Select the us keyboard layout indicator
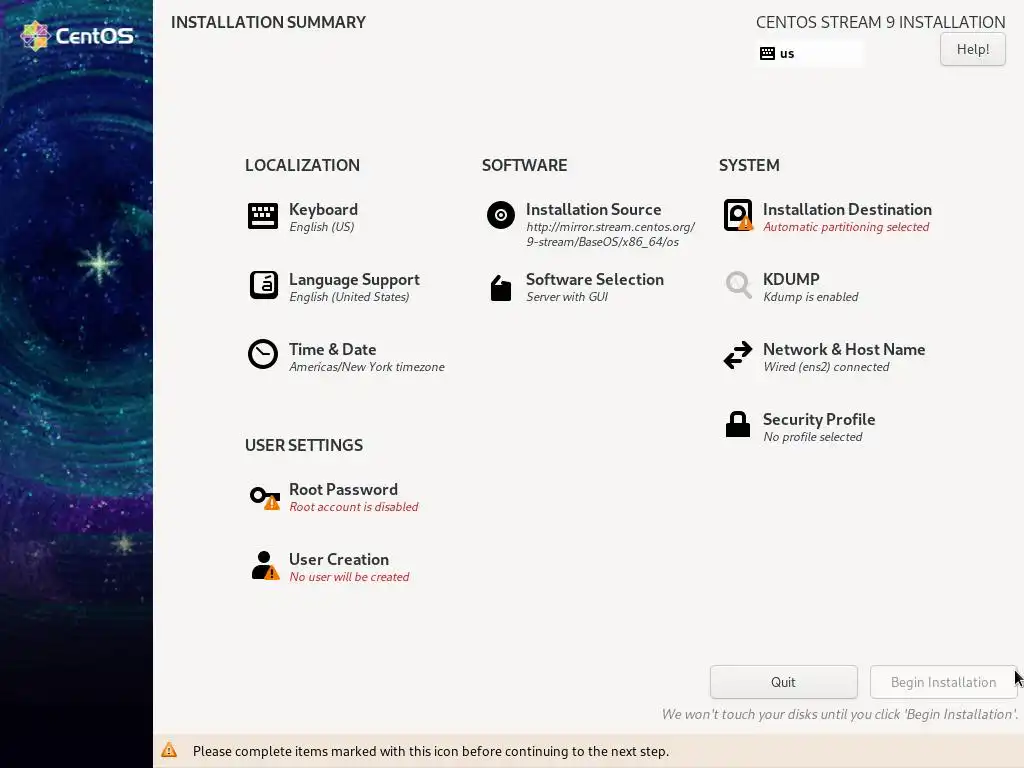 [809, 54]
